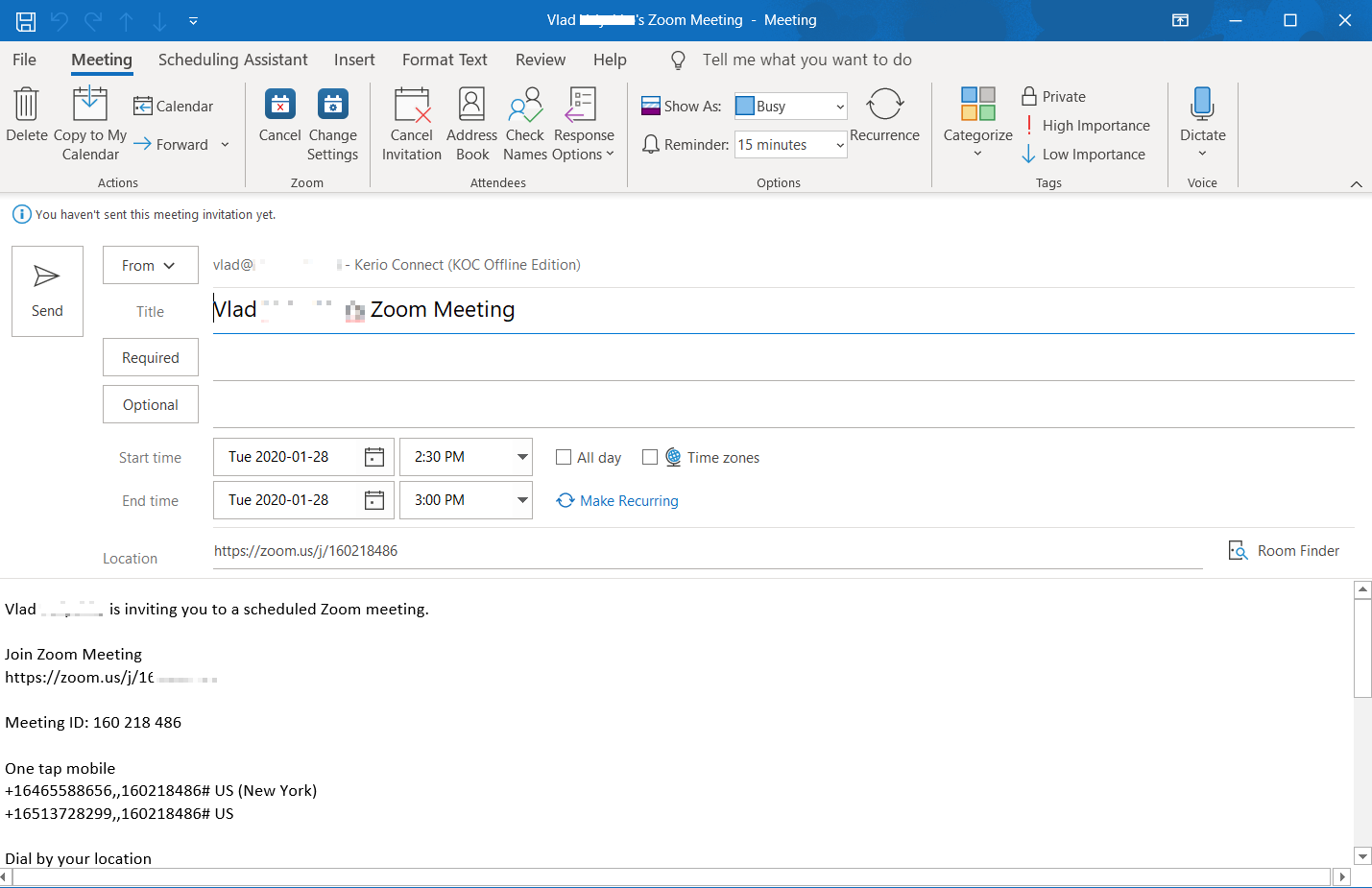Click the Meeting ID: 160 218 486 line
1372x888 pixels.
coord(93,723)
